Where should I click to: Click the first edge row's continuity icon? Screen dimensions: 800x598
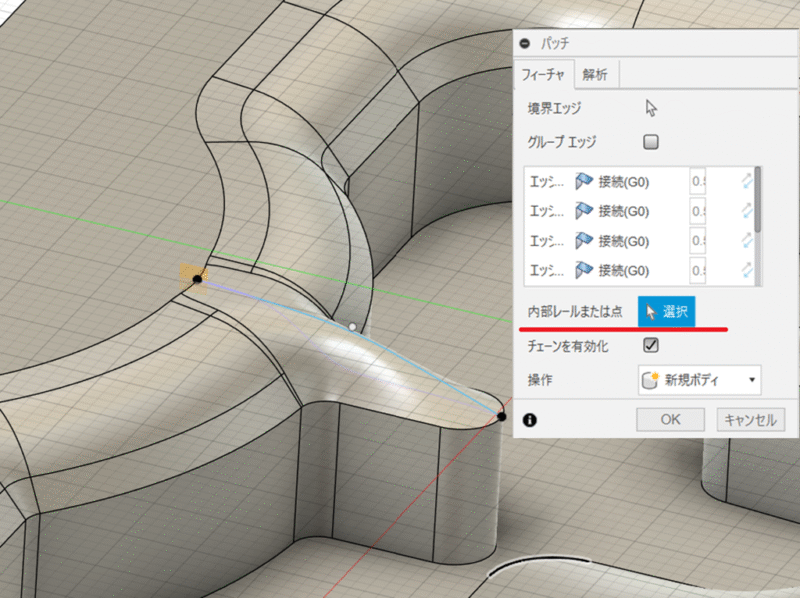coord(582,181)
